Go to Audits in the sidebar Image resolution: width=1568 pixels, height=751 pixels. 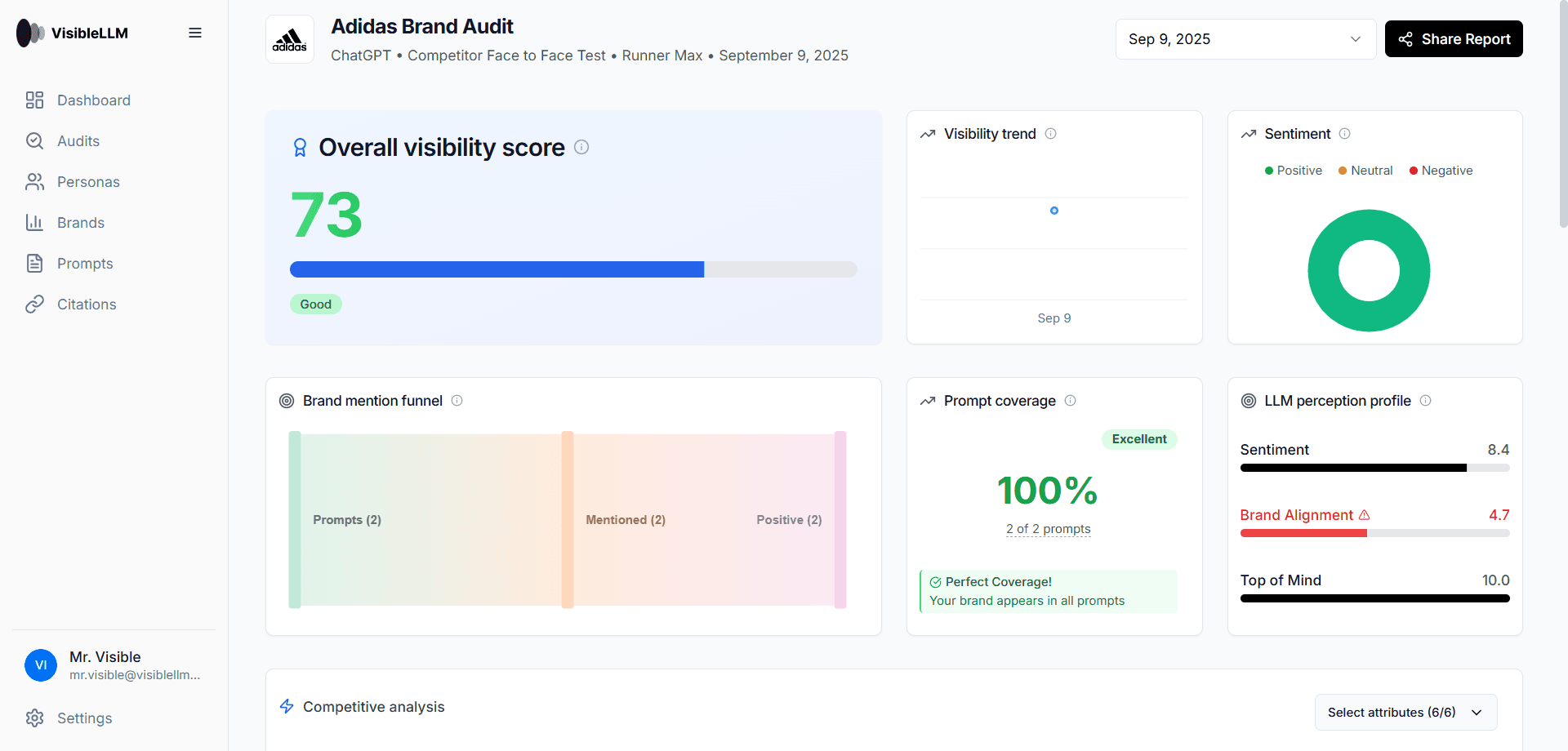point(78,141)
